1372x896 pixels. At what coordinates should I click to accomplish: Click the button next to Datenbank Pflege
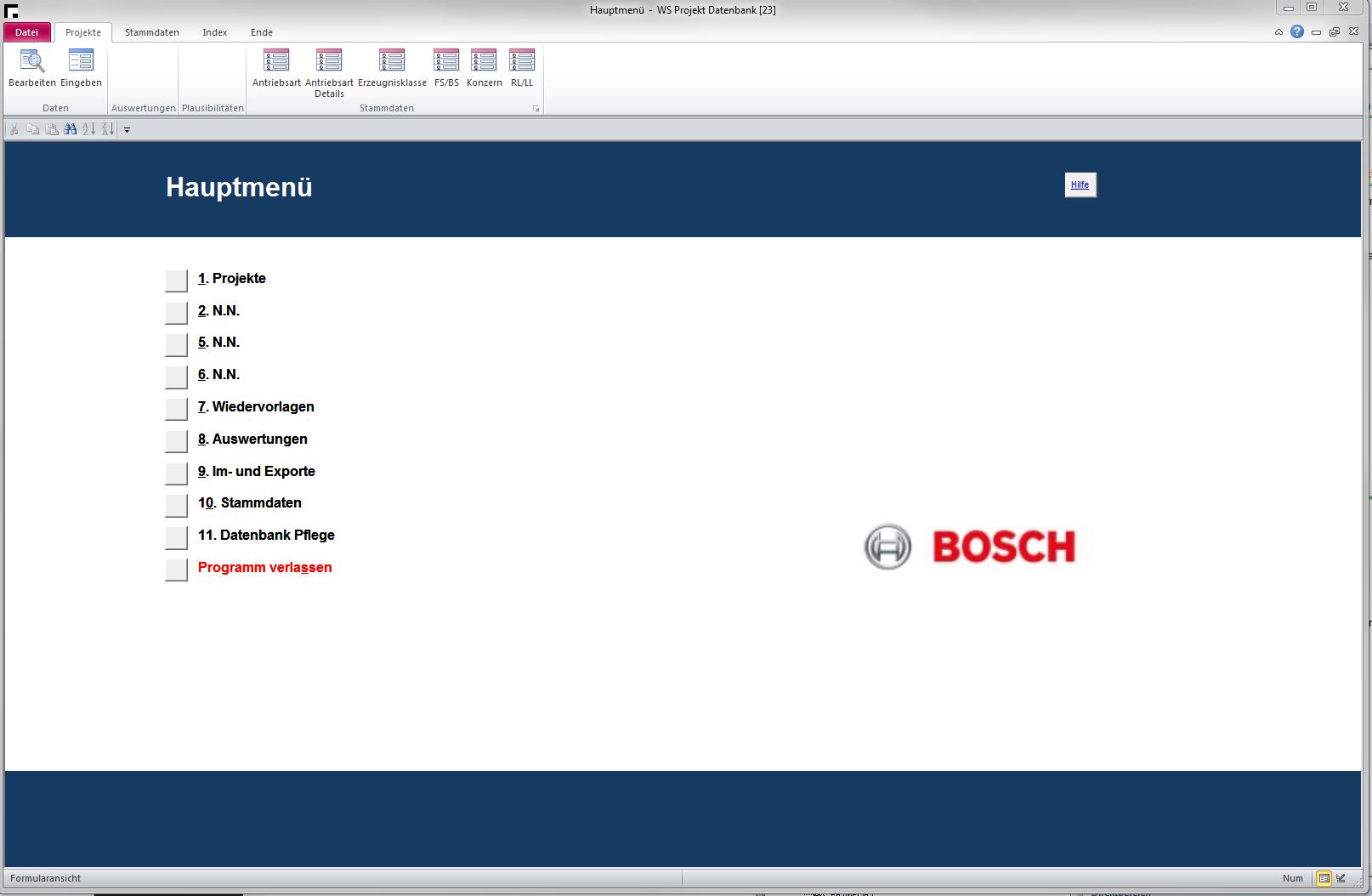[x=176, y=537]
